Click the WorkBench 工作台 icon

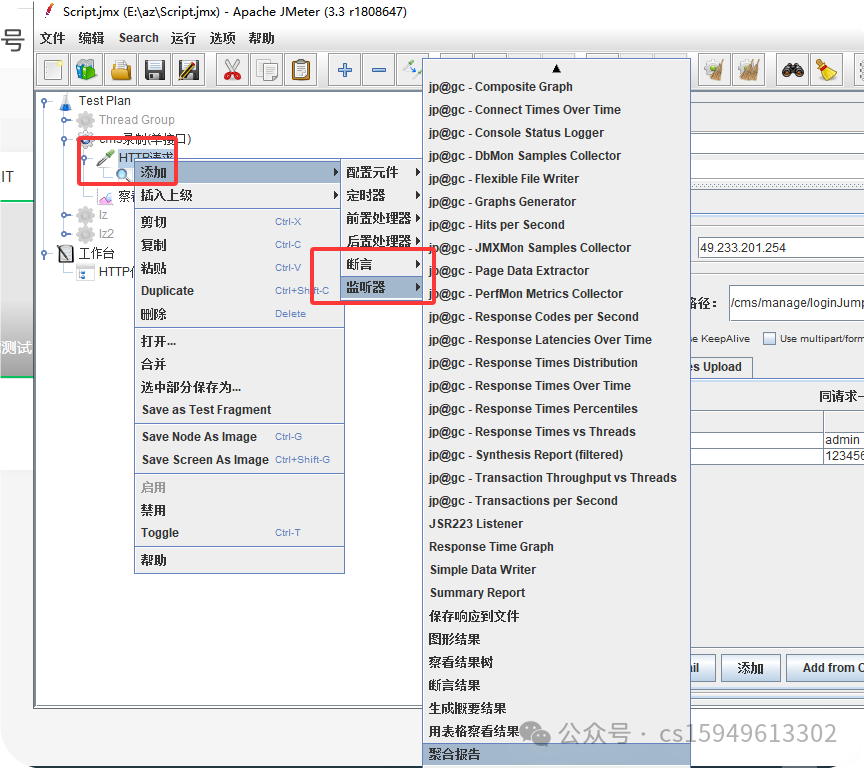click(x=66, y=253)
